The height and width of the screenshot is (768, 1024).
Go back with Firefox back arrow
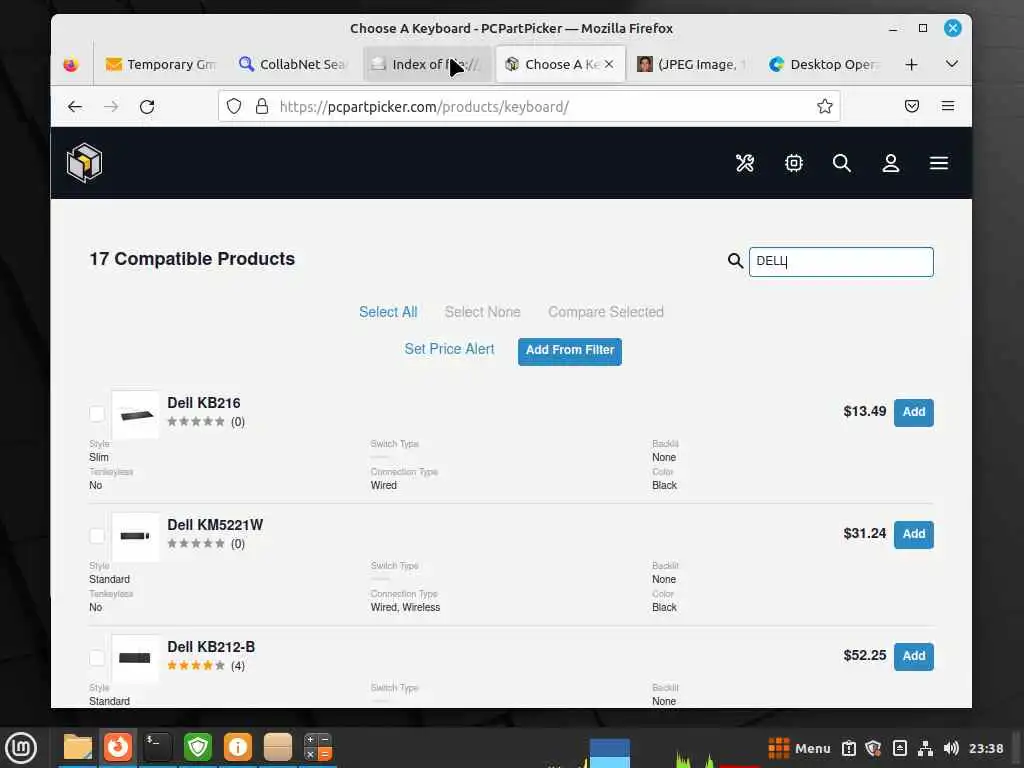coord(75,106)
